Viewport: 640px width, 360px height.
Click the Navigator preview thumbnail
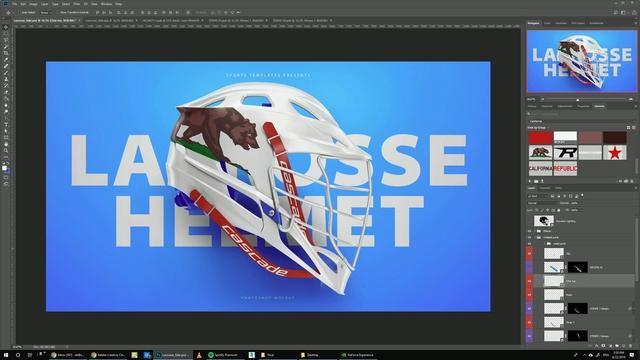582,61
